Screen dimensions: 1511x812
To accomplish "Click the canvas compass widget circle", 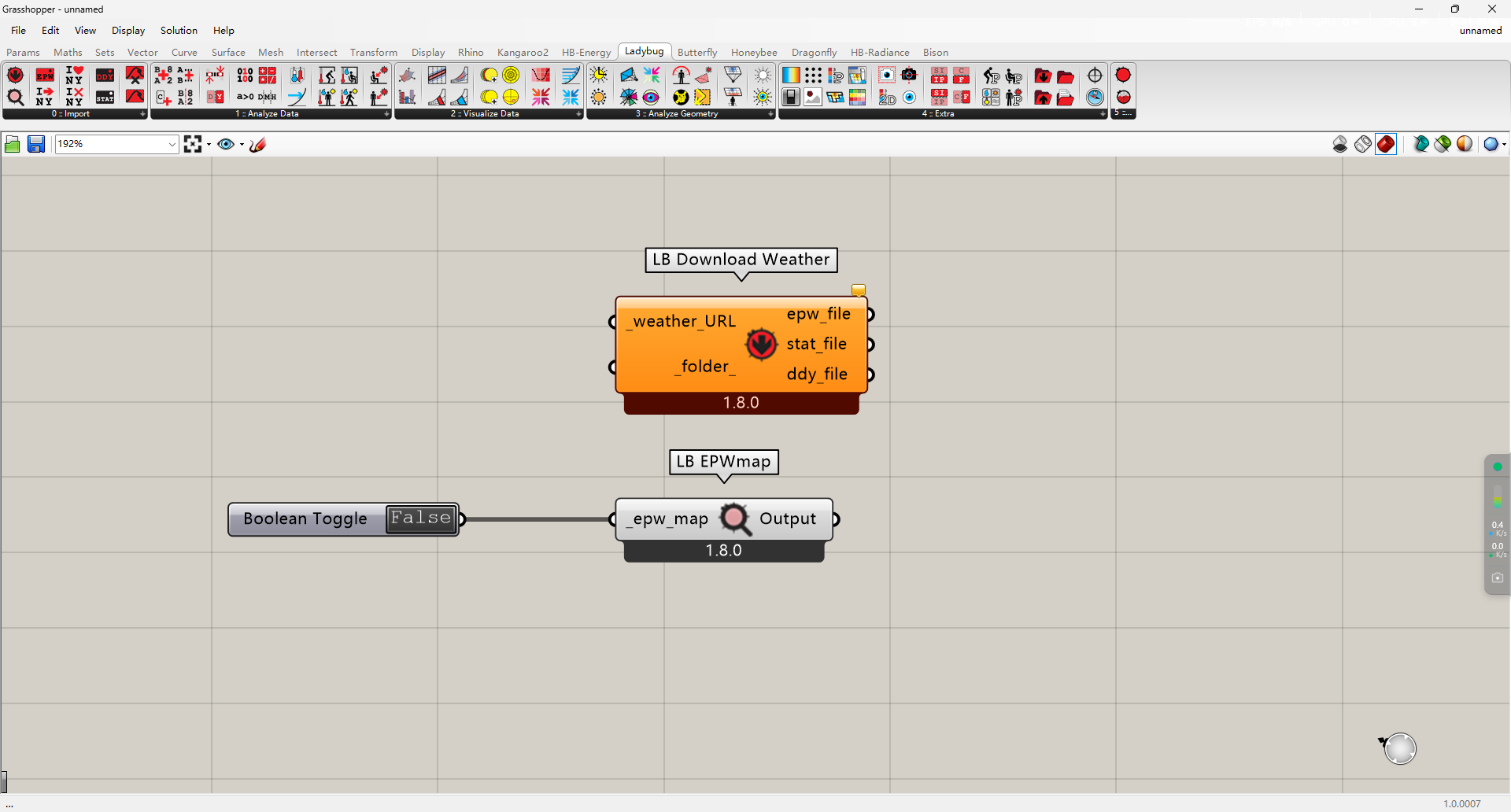I will pyautogui.click(x=1400, y=748).
